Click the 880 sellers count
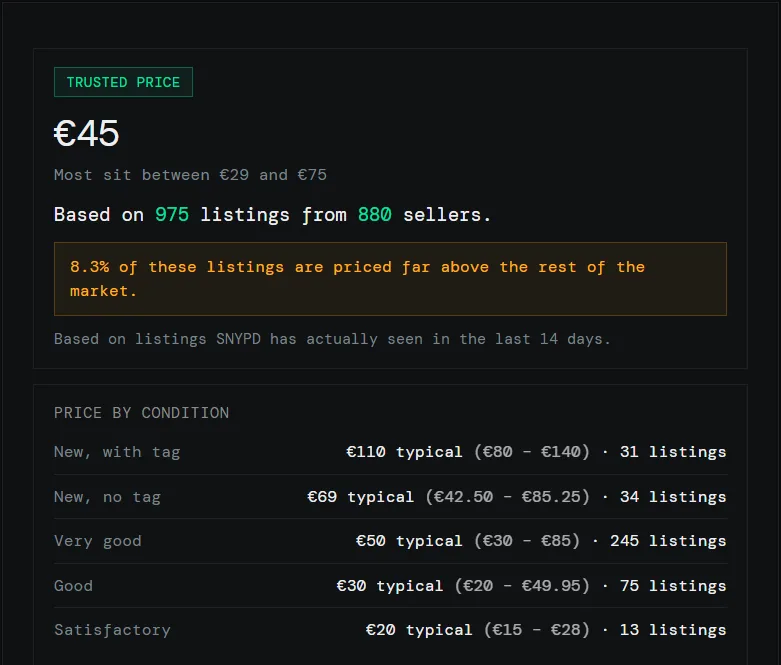This screenshot has height=665, width=781. [375, 215]
